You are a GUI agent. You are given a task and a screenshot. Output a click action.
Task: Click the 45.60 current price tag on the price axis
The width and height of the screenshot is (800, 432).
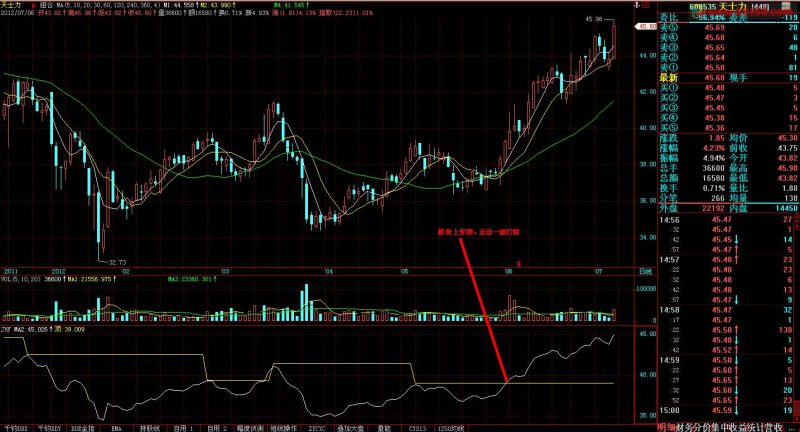point(646,26)
